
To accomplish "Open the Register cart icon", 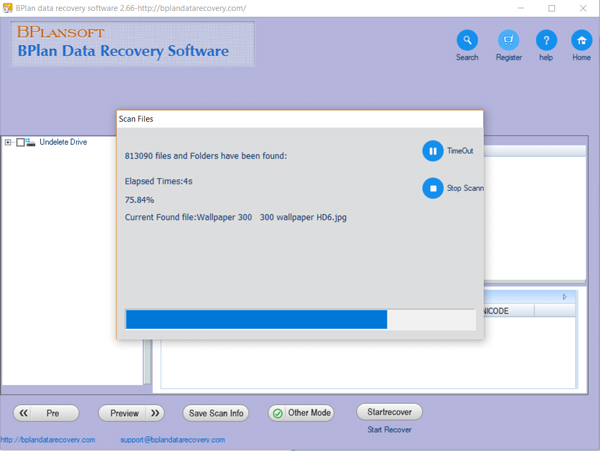I will 508,40.
